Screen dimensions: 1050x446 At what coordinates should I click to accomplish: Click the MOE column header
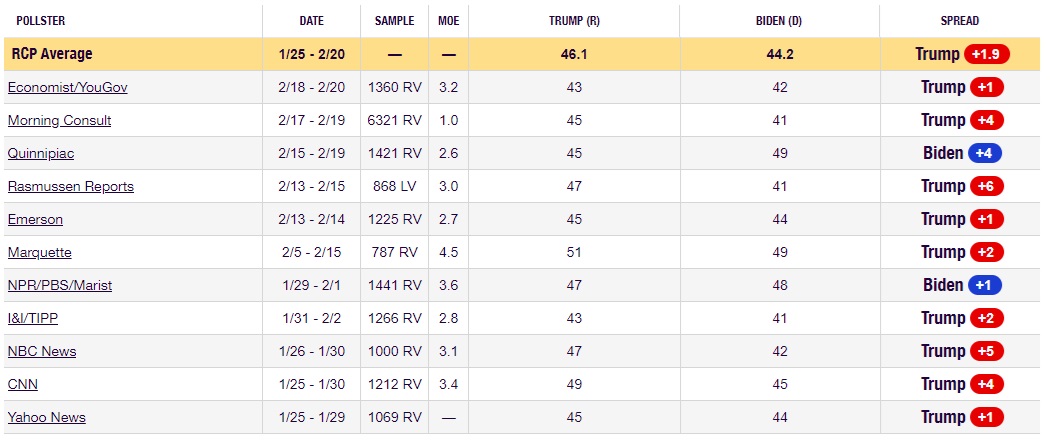(x=449, y=21)
